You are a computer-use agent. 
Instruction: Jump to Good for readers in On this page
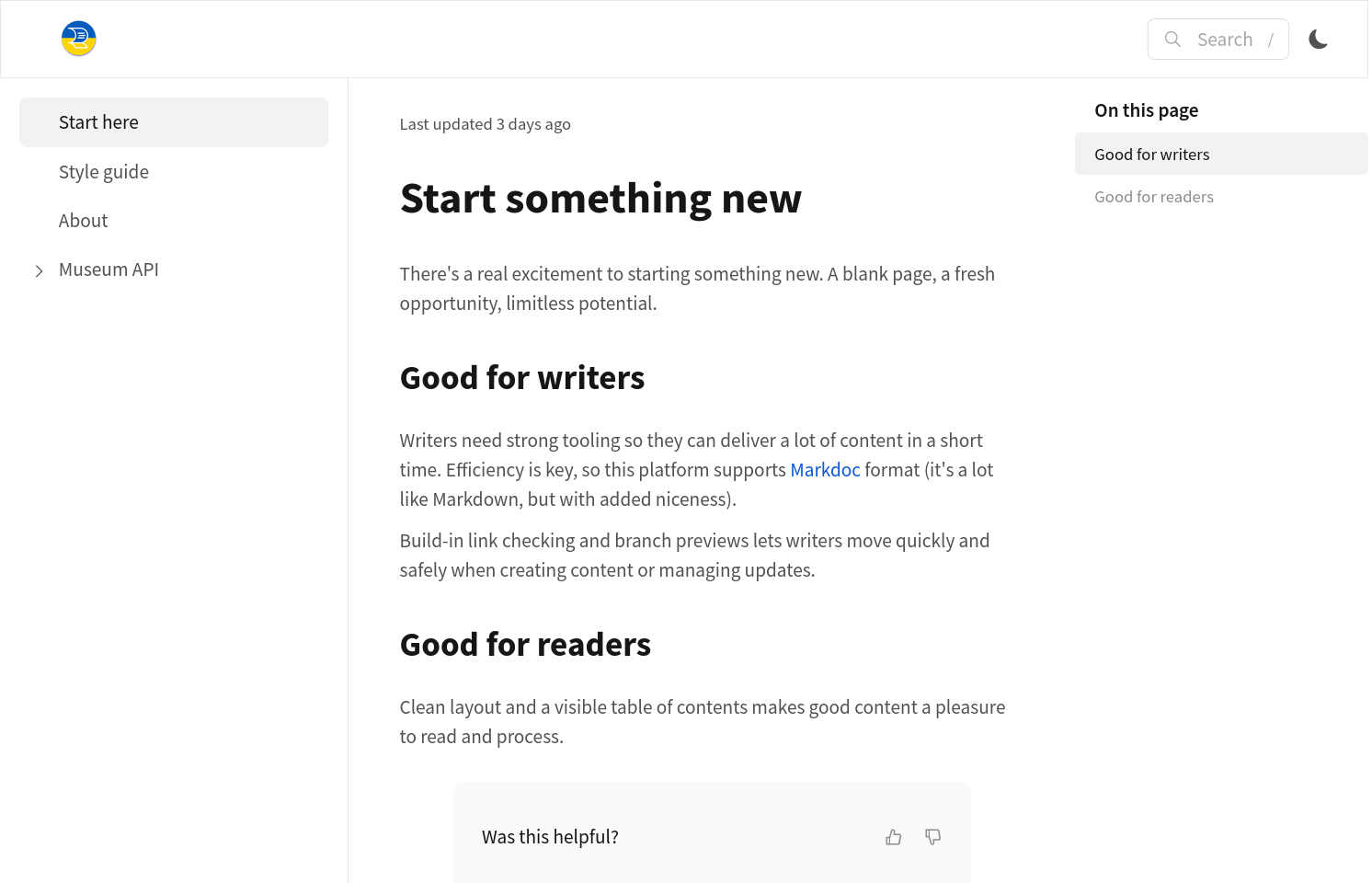coord(1153,197)
